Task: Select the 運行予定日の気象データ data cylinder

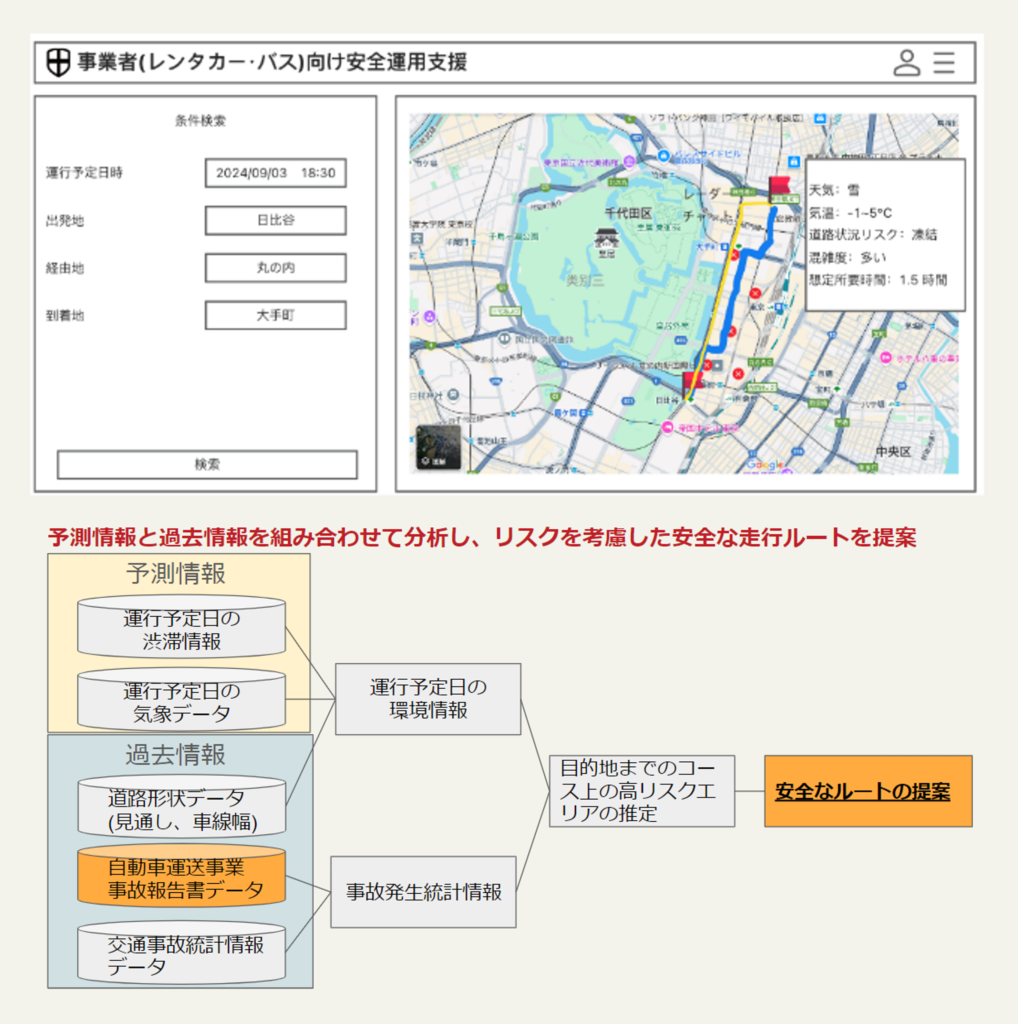Action: pyautogui.click(x=182, y=699)
